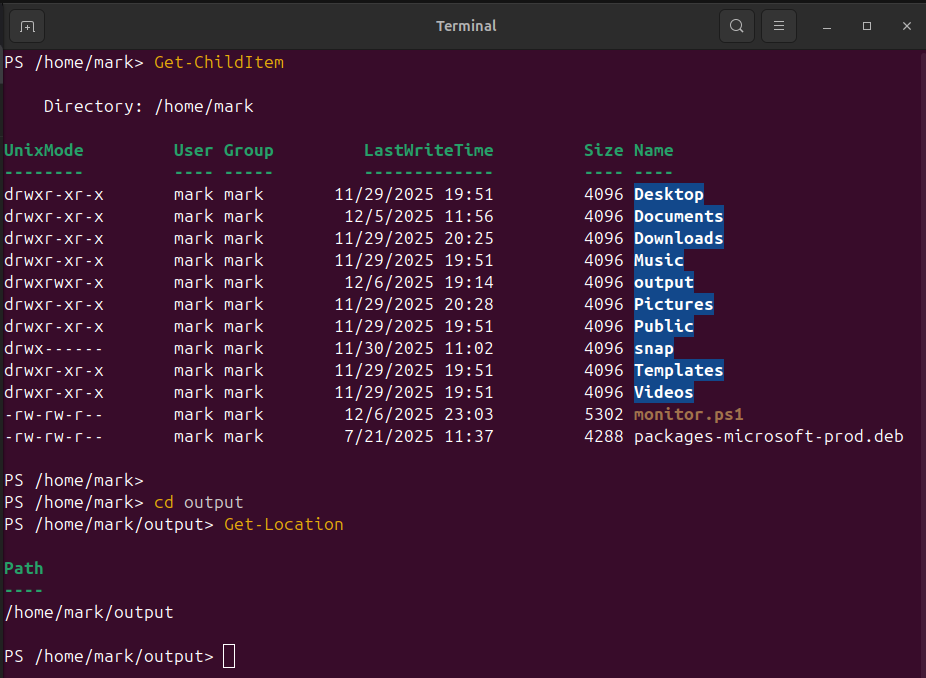This screenshot has width=926, height=678.
Task: Maximize the Terminal window
Action: (867, 26)
